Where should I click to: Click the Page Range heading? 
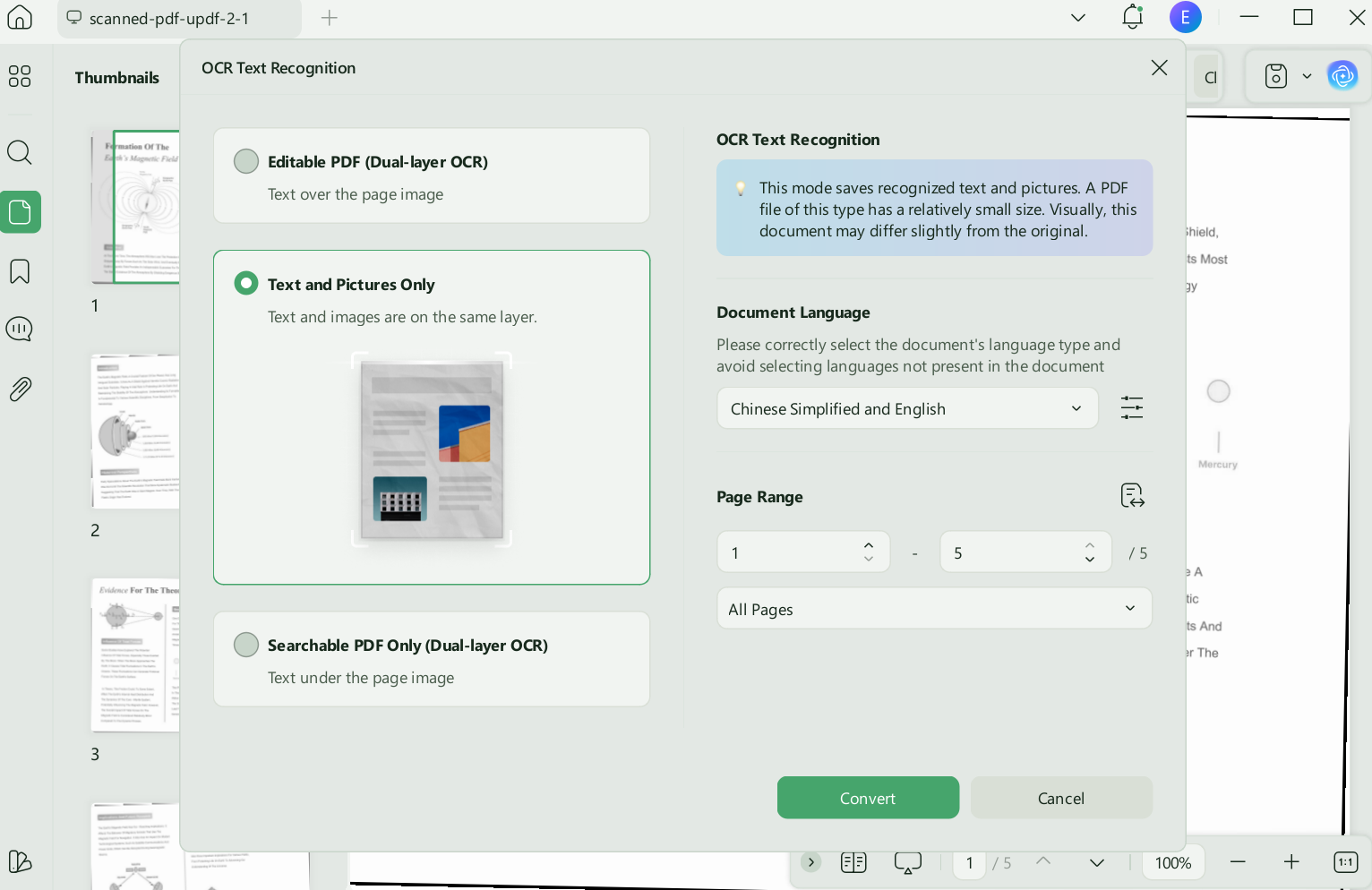(x=759, y=497)
